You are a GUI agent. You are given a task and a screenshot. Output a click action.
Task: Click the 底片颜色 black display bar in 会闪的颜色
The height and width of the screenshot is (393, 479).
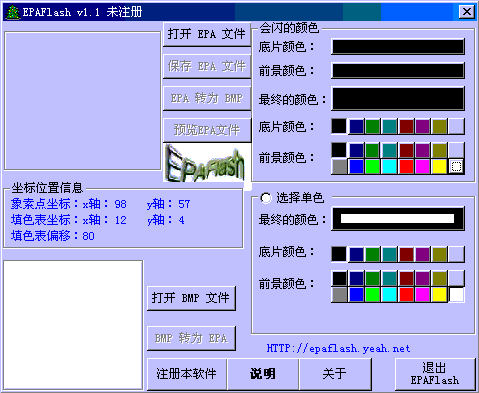398,47
